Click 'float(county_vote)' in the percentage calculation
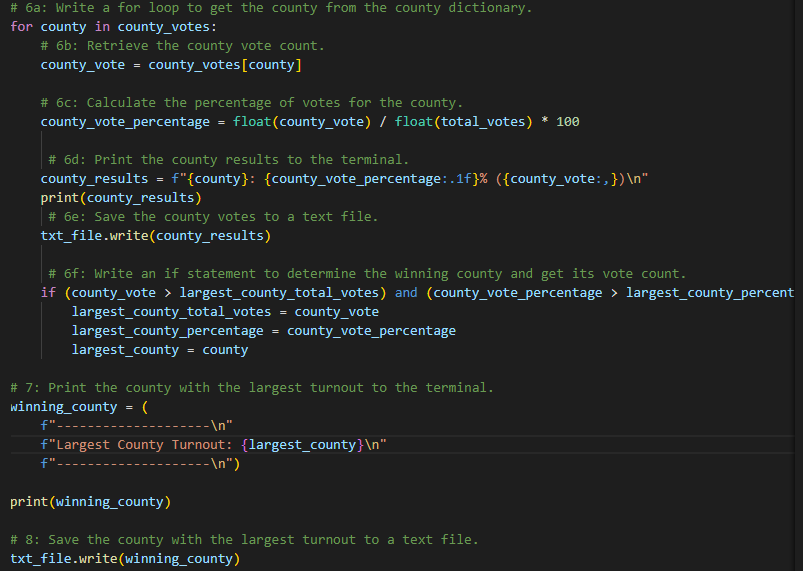 302,122
